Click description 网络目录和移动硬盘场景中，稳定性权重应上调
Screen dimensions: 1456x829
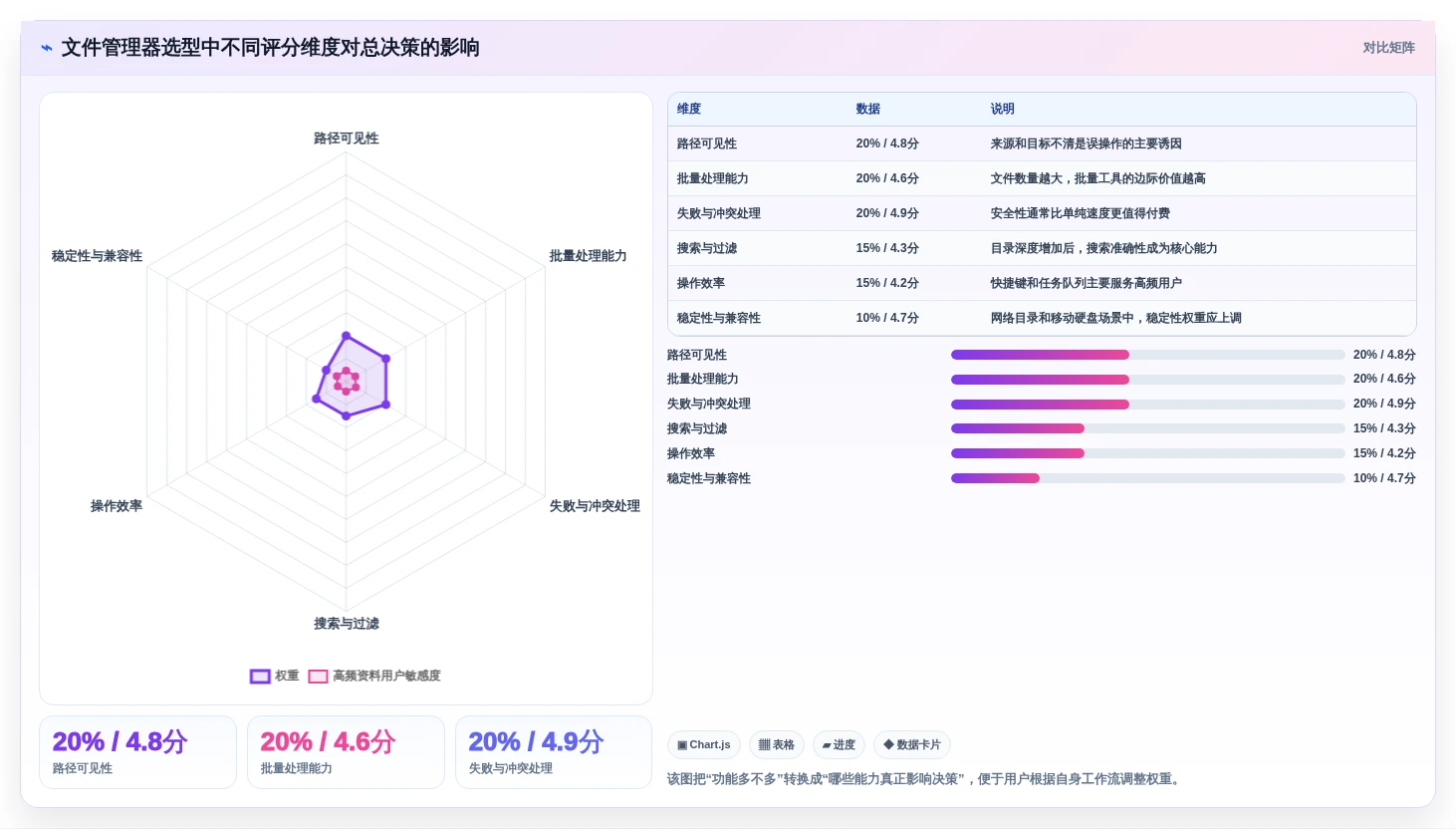[1116, 318]
